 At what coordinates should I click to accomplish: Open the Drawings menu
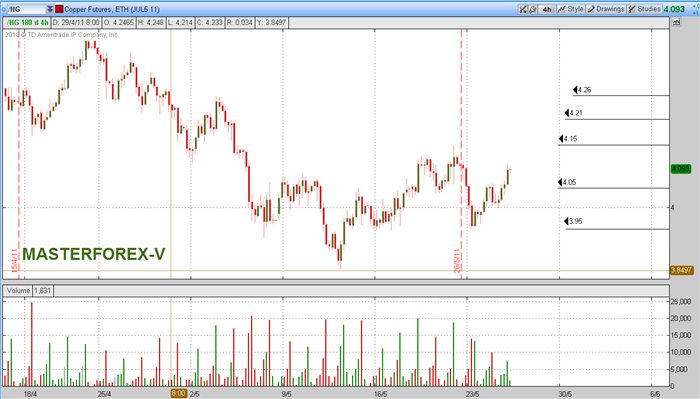coord(605,9)
